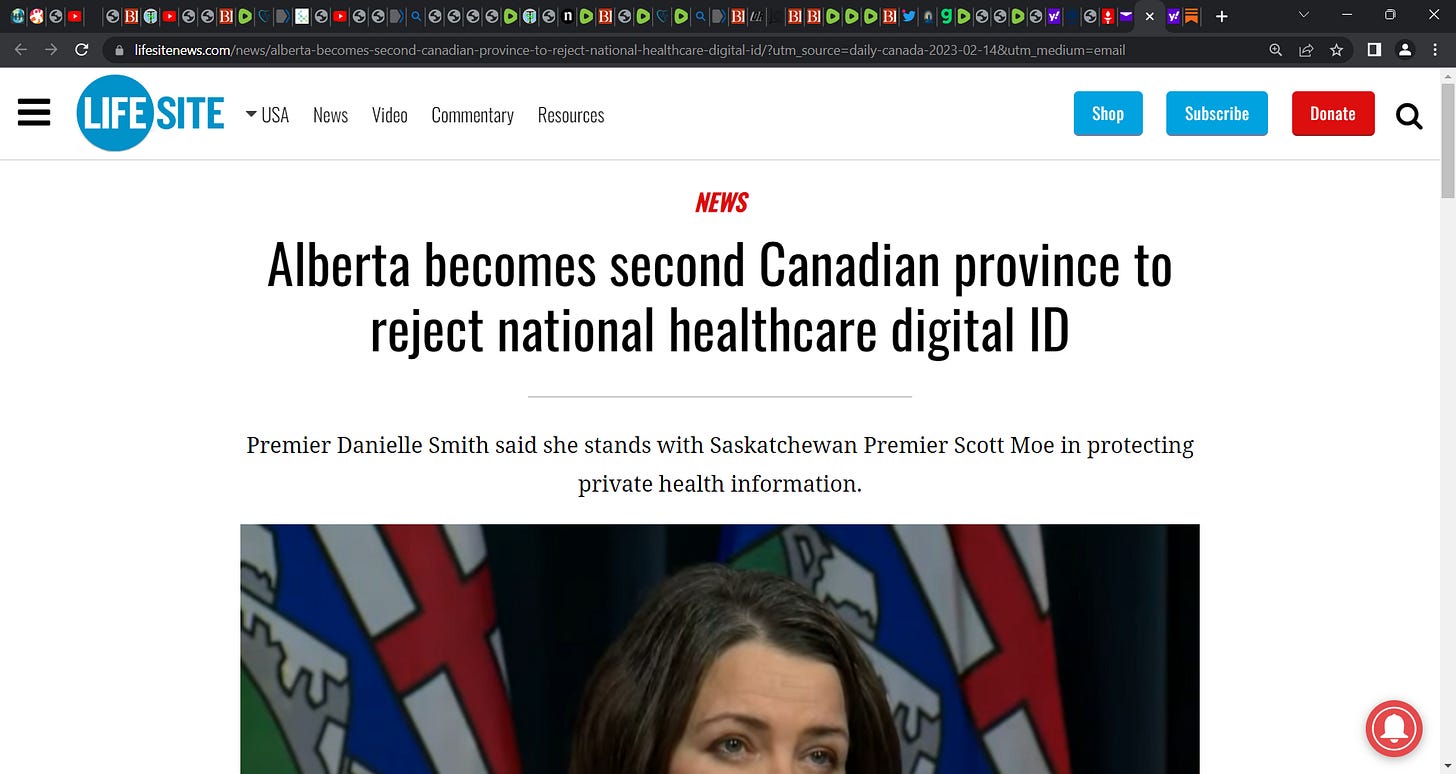Expand the USA region dropdown
Viewport: 1456px width, 774px height.
(x=267, y=115)
